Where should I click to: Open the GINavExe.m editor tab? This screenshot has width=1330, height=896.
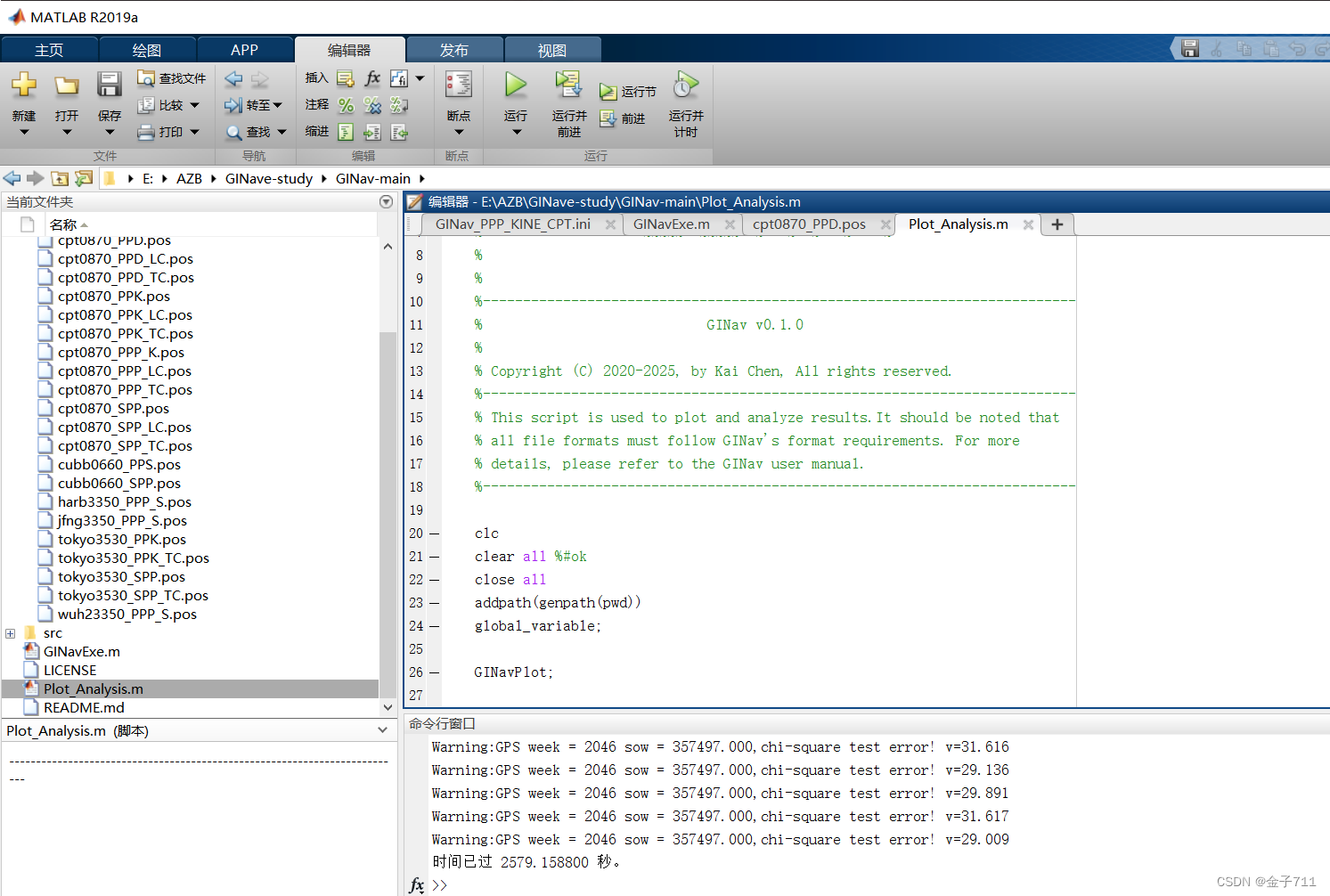672,224
